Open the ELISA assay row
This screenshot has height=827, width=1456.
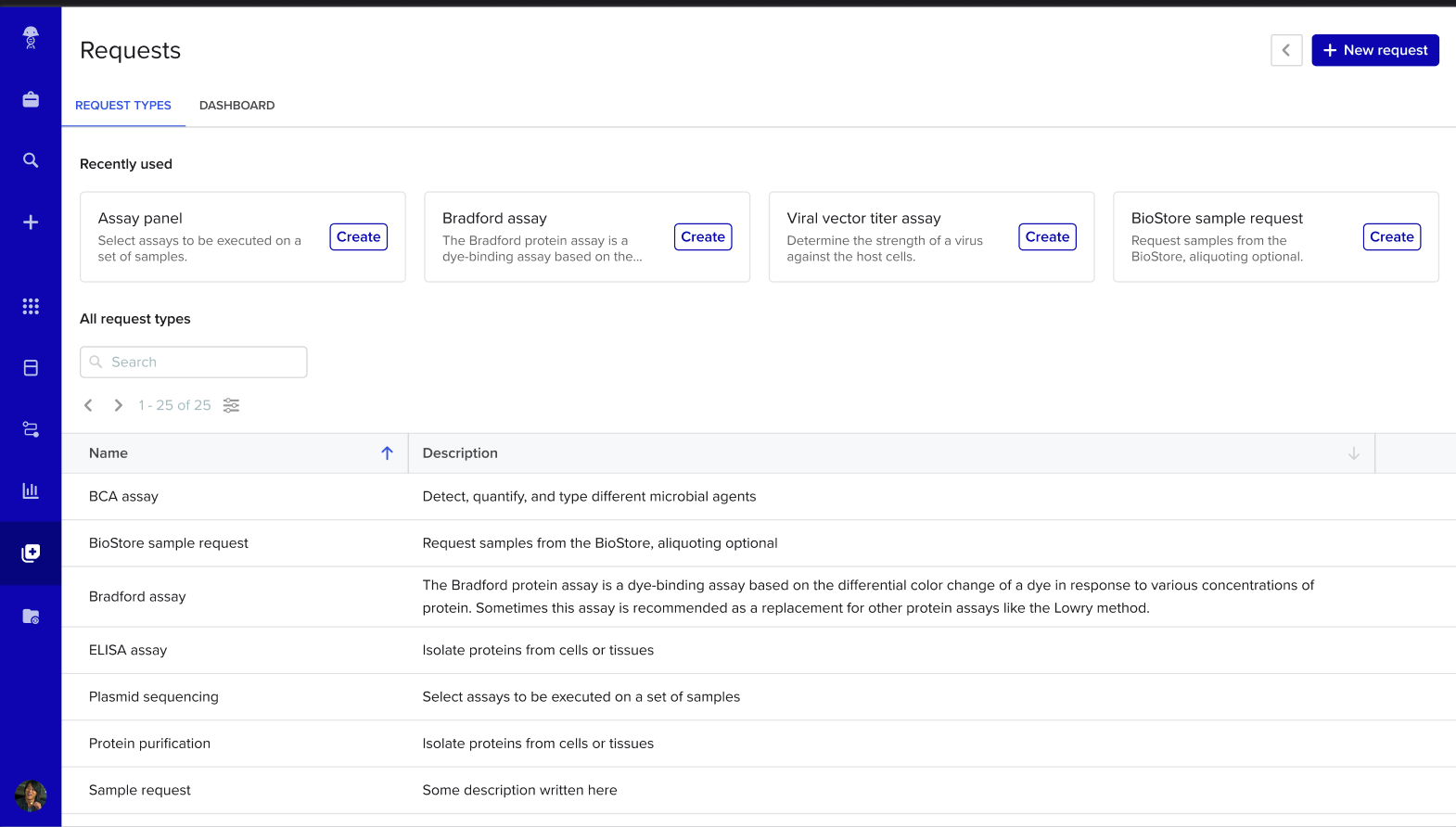point(759,651)
